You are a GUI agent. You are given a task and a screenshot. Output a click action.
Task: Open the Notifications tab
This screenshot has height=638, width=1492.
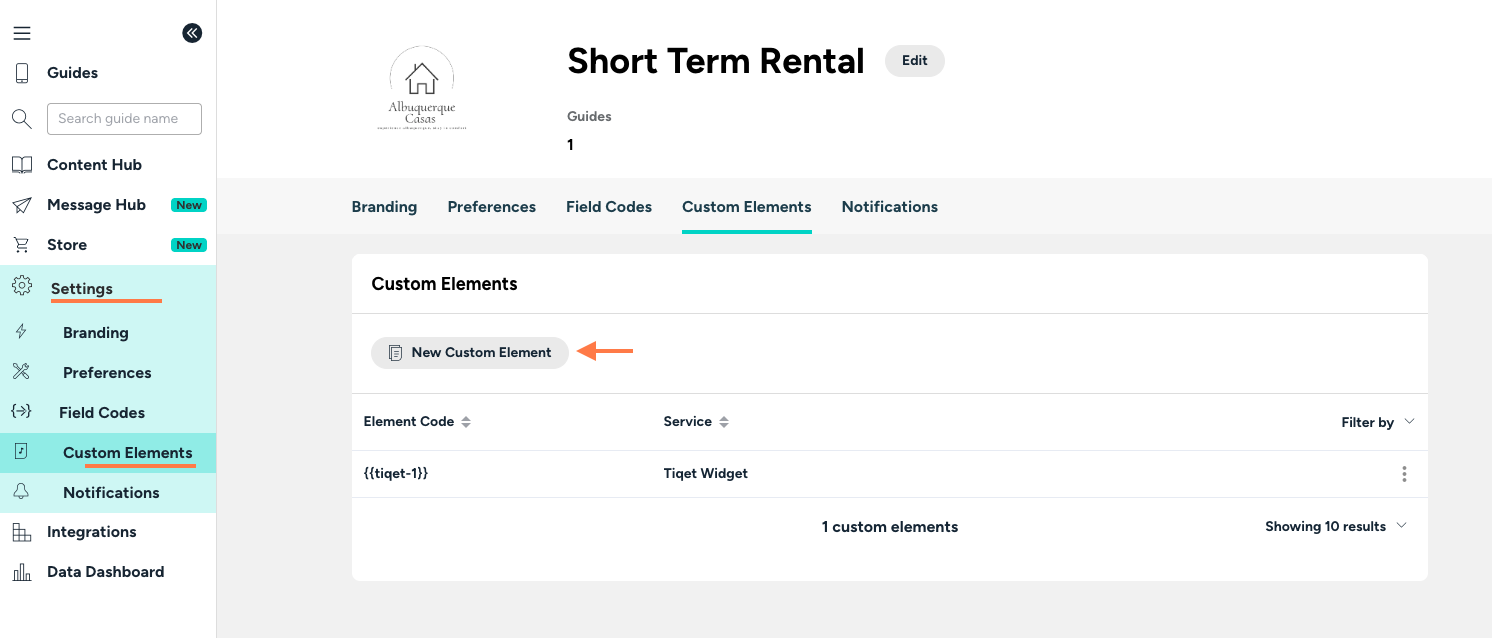point(890,207)
